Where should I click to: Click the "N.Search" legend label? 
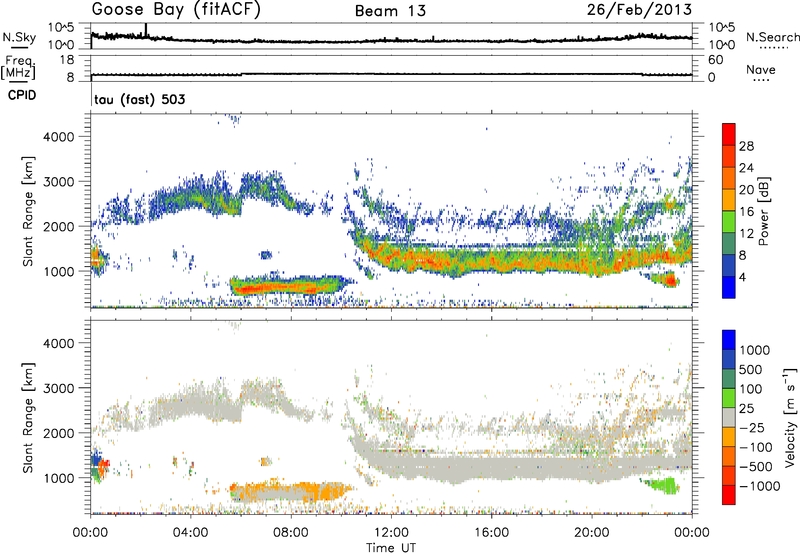pos(772,37)
